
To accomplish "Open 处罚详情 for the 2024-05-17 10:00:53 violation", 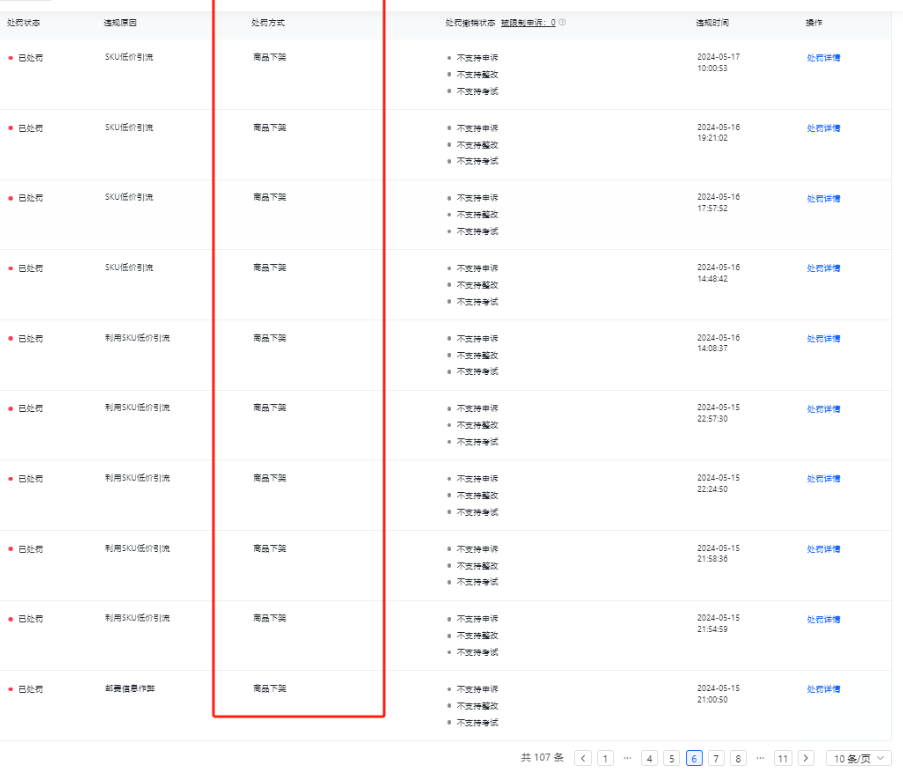I will click(823, 58).
